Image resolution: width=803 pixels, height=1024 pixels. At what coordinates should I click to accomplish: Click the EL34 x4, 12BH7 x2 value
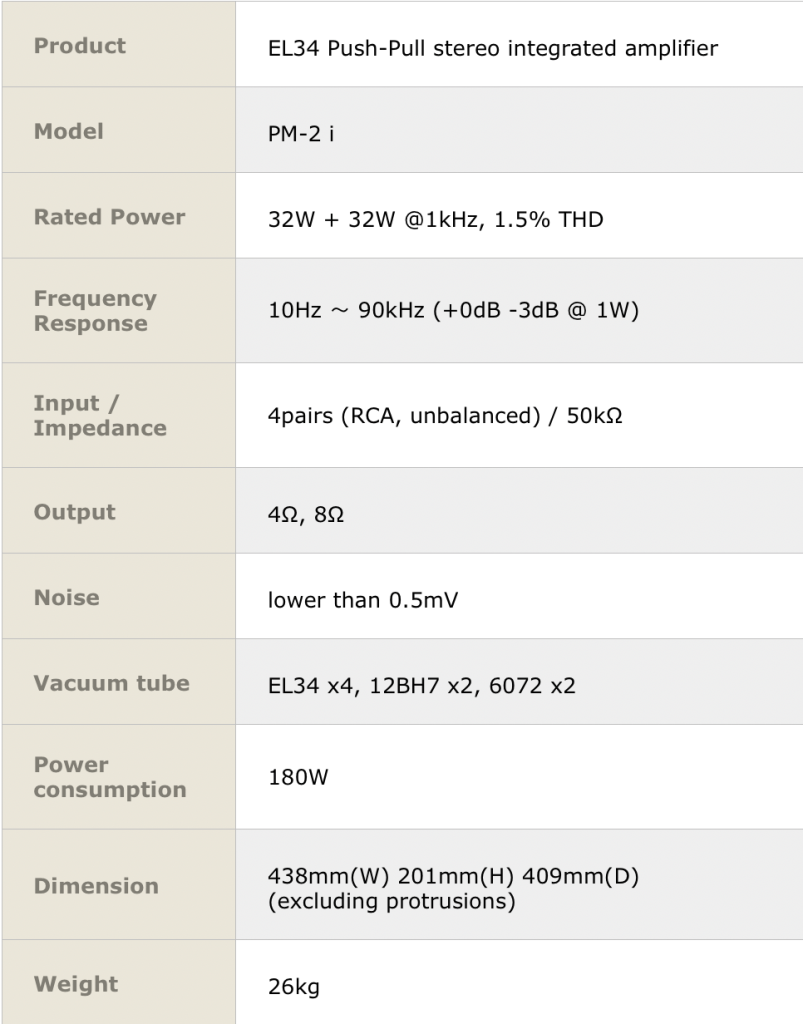421,686
